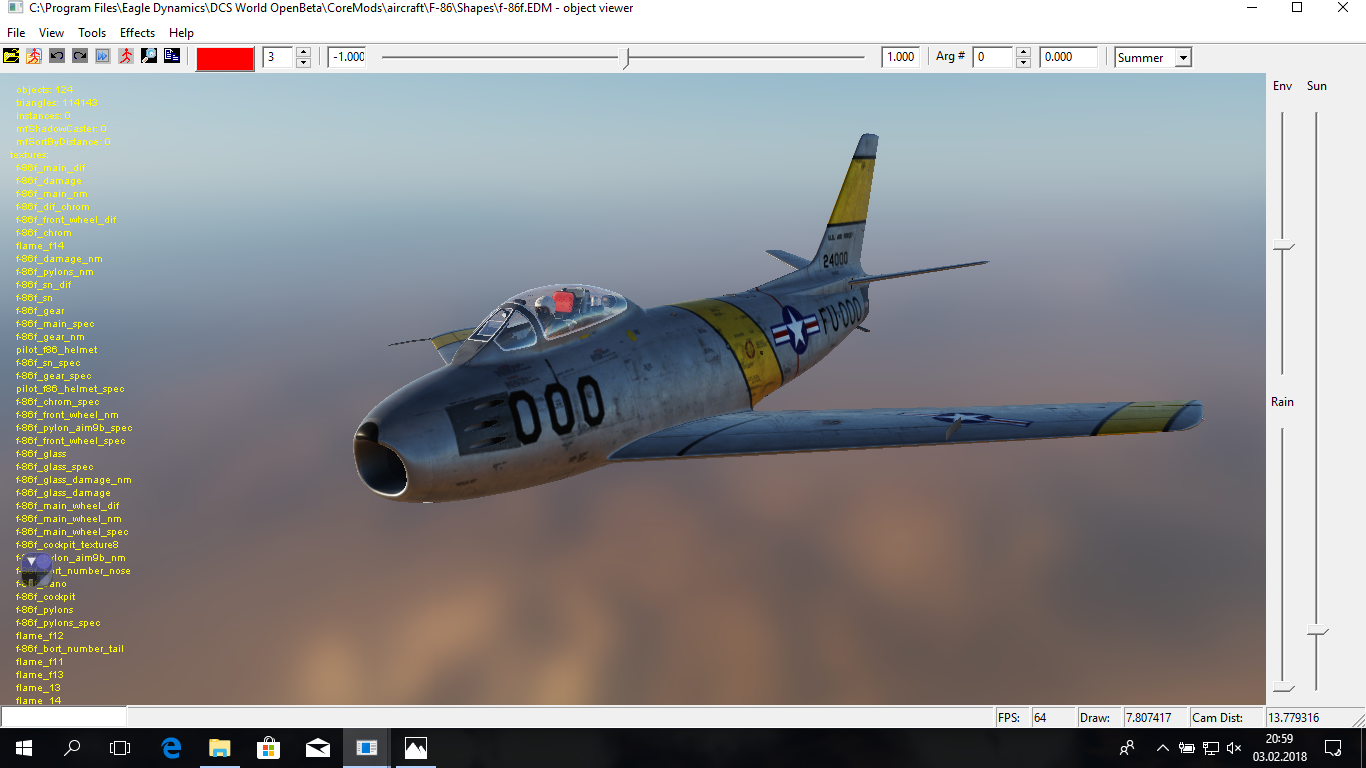The width and height of the screenshot is (1366, 768).
Task: Open the View menu
Action: 51,33
